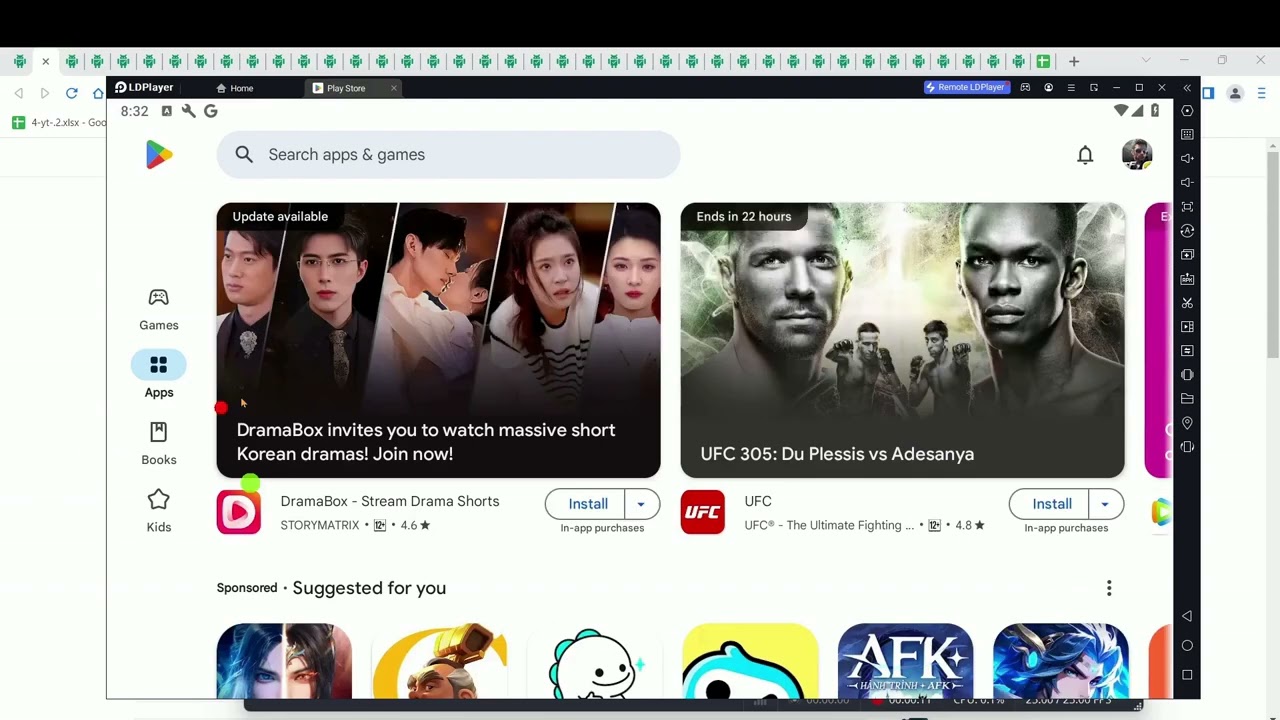1280x720 pixels.
Task: Open LDPlayer gamepad settings icon
Action: (x=1025, y=88)
